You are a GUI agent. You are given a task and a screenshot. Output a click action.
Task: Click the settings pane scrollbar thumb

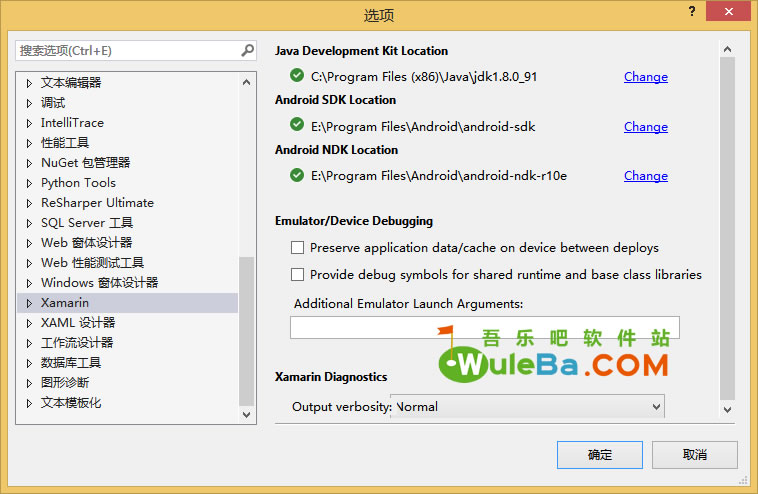[727, 229]
